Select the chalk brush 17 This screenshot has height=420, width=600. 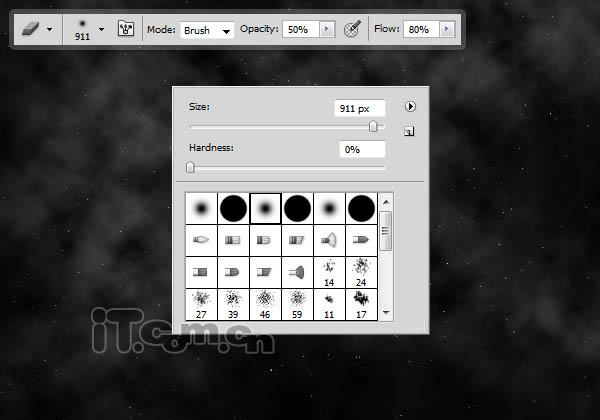(361, 304)
